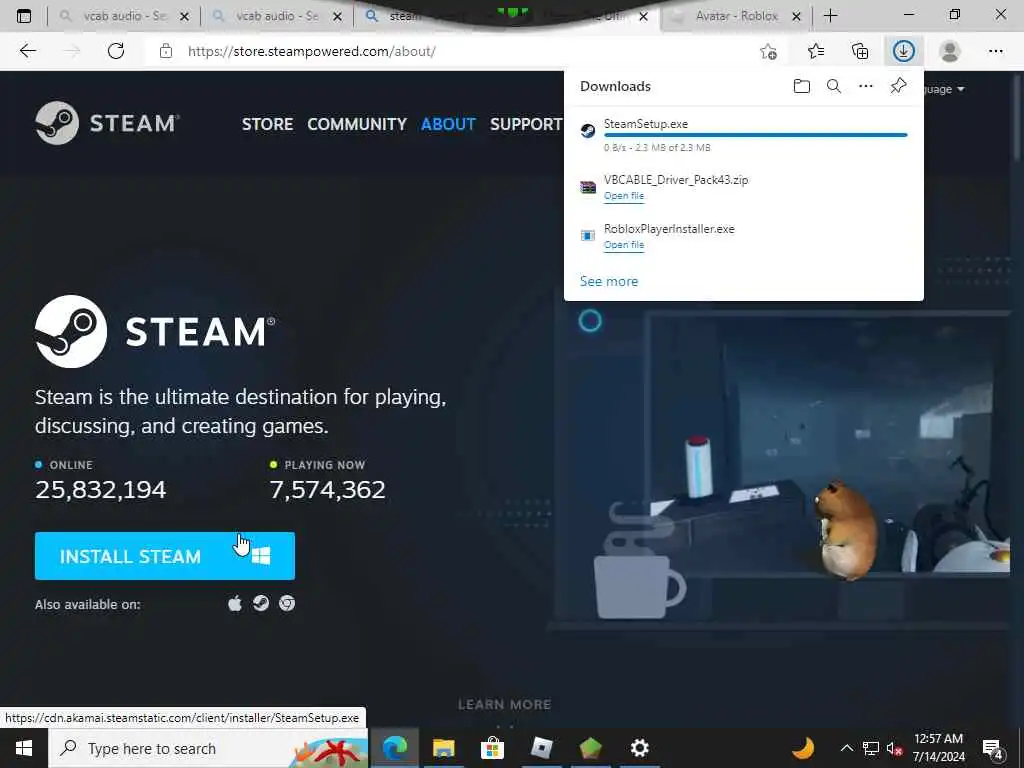The width and height of the screenshot is (1024, 768).
Task: Expand the language dropdown
Action: pos(945,89)
